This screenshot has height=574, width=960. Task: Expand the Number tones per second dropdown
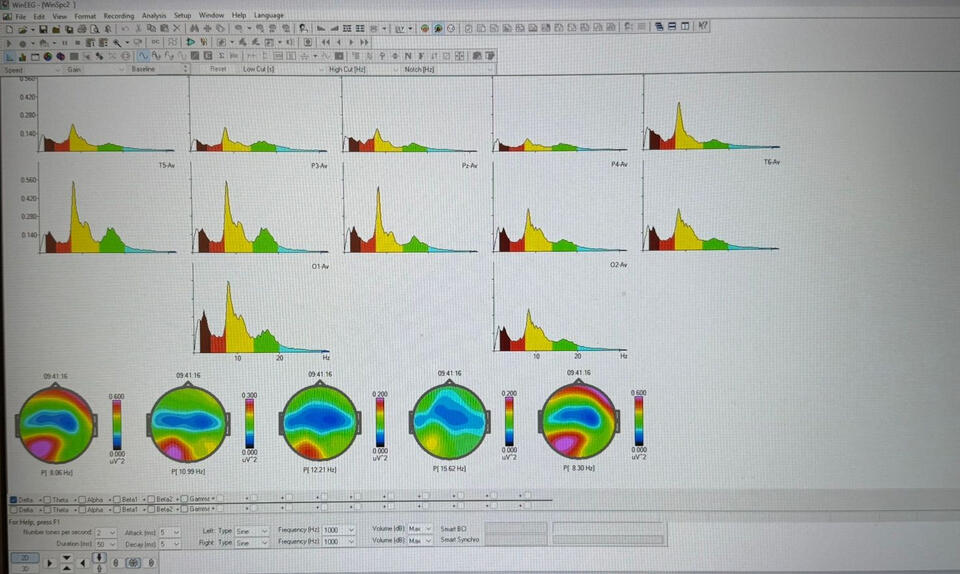coord(106,532)
